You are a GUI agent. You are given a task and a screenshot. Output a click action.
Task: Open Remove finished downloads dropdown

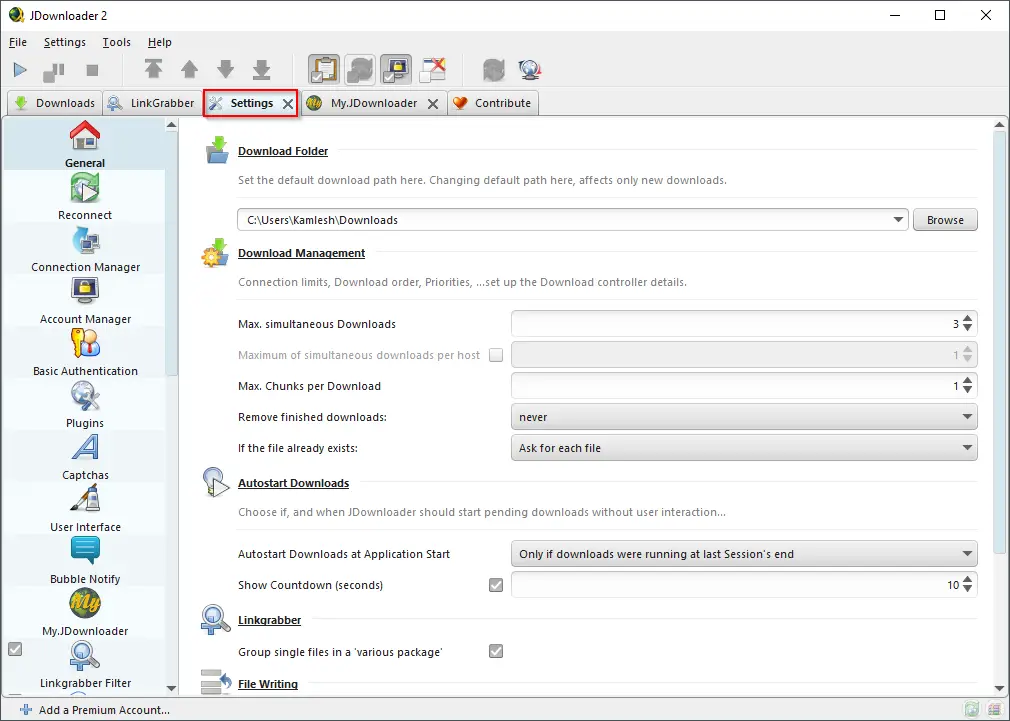[x=744, y=417]
